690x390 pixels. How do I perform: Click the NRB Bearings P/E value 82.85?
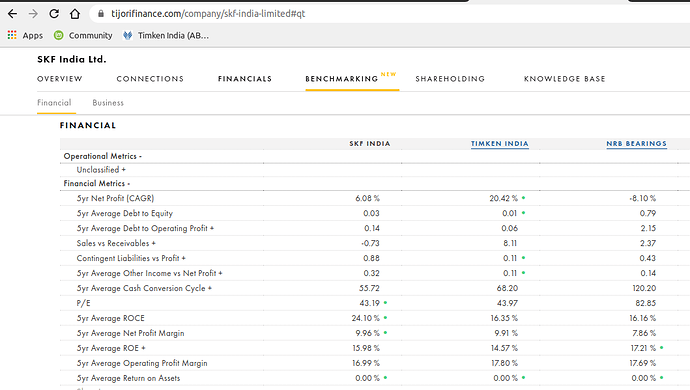[646, 303]
